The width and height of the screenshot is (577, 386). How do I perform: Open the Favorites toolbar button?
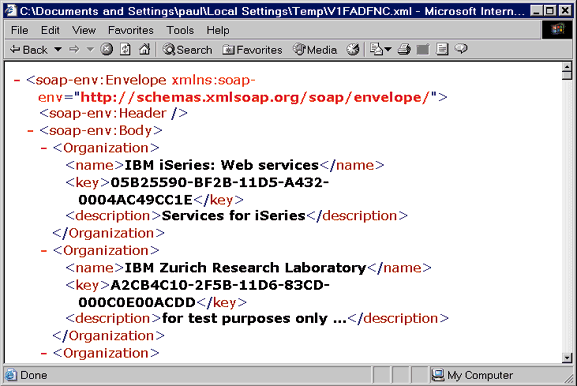point(252,49)
